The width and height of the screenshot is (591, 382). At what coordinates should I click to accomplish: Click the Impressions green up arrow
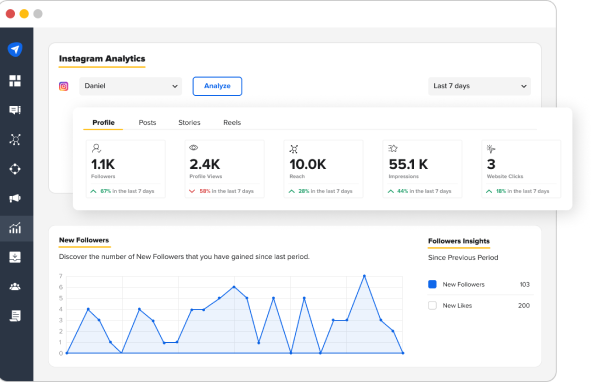click(391, 191)
